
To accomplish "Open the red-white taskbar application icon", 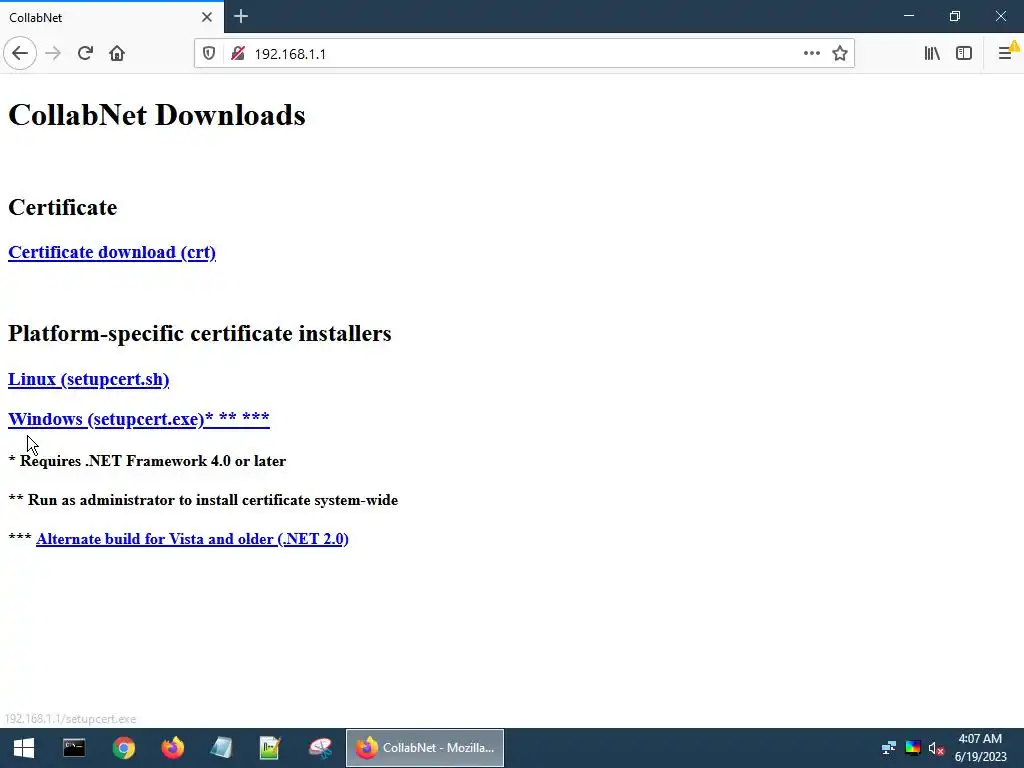I will tap(320, 748).
